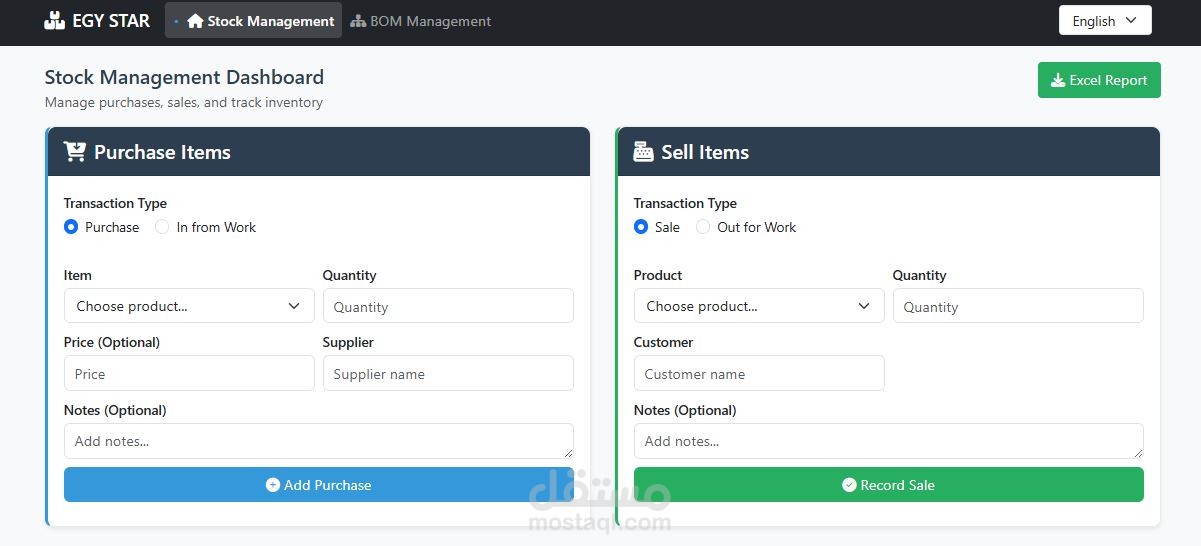Focus the Quantity field in Sell Items
1201x546 pixels.
pos(1018,306)
